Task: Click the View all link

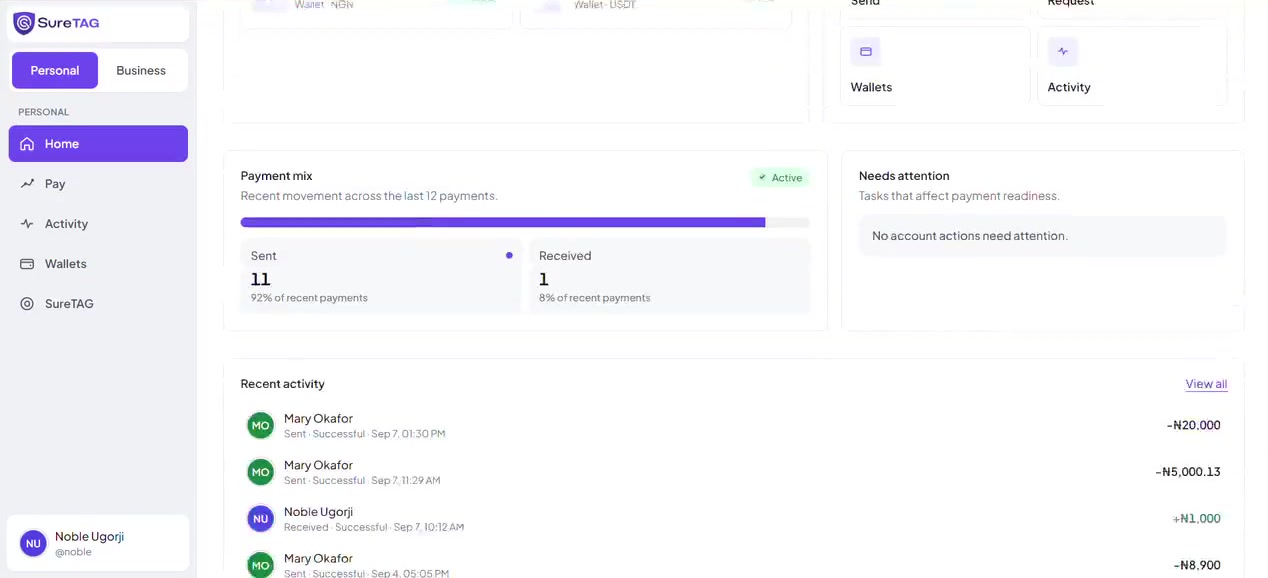Action: (1206, 384)
